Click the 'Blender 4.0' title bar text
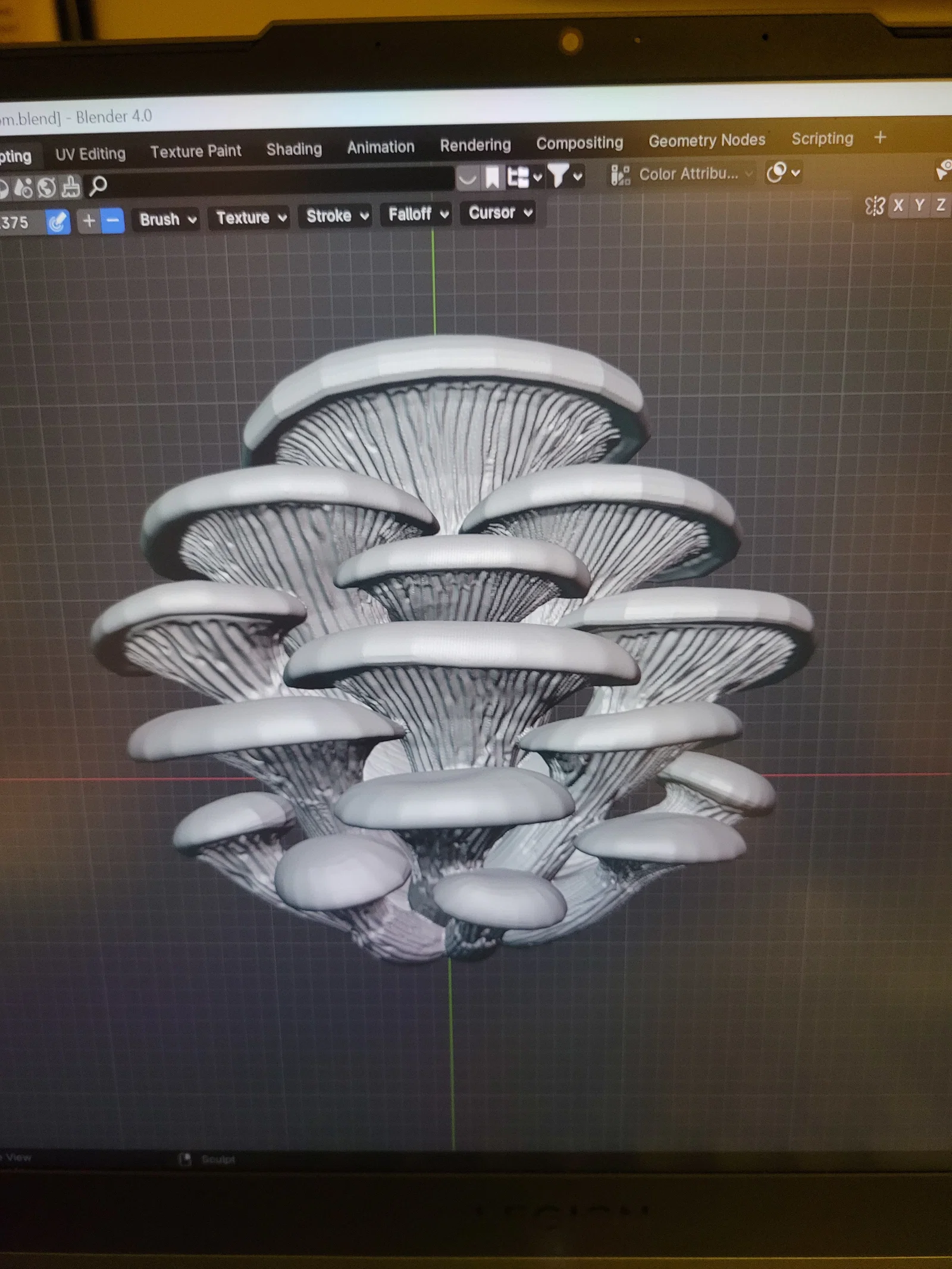The width and height of the screenshot is (952, 1269). 114,116
